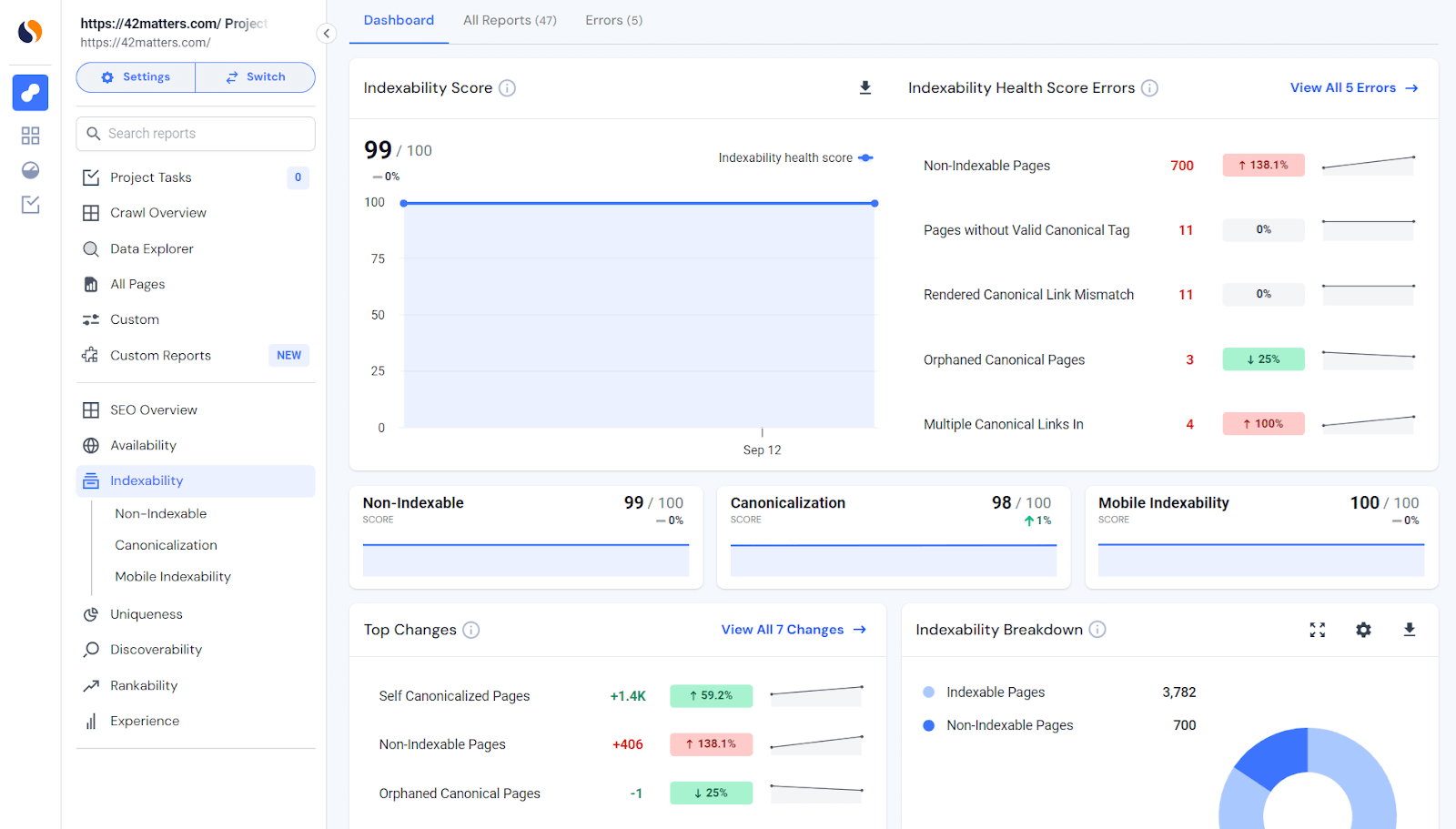Viewport: 1456px width, 829px height.
Task: Collapse the left project panel with the chevron
Action: click(x=326, y=33)
